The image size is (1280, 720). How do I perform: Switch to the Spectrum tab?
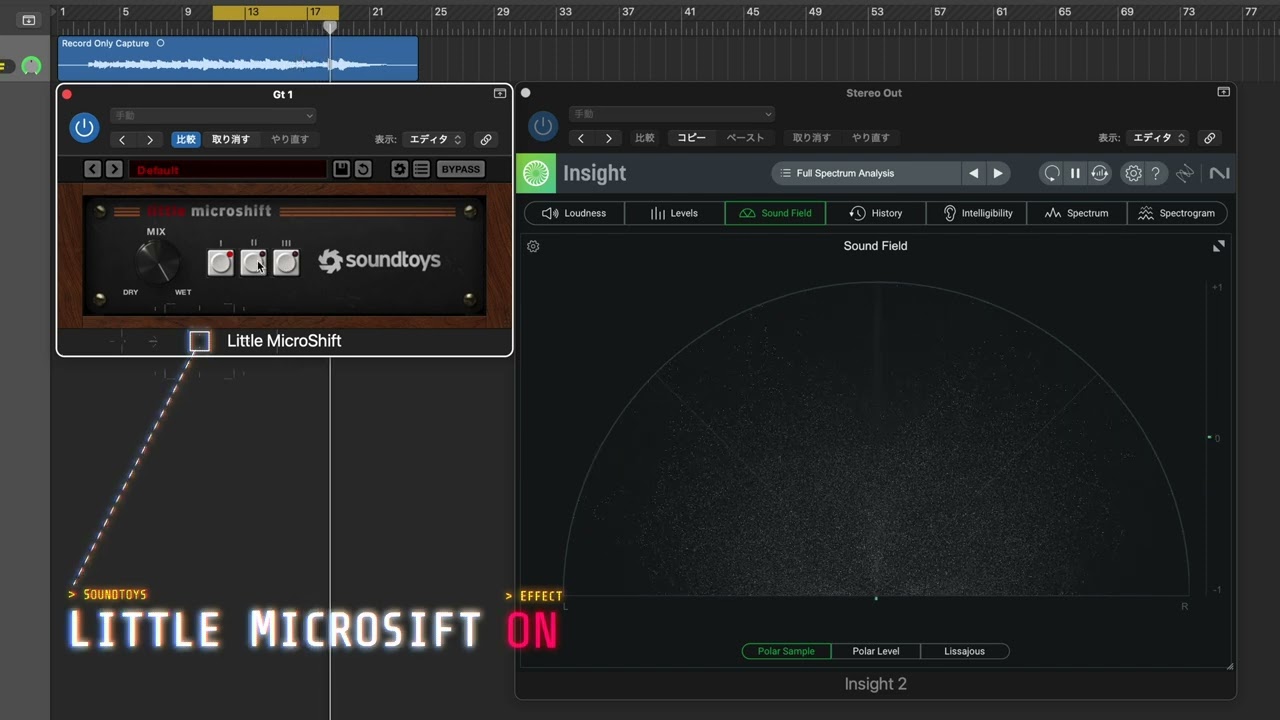(x=1076, y=213)
